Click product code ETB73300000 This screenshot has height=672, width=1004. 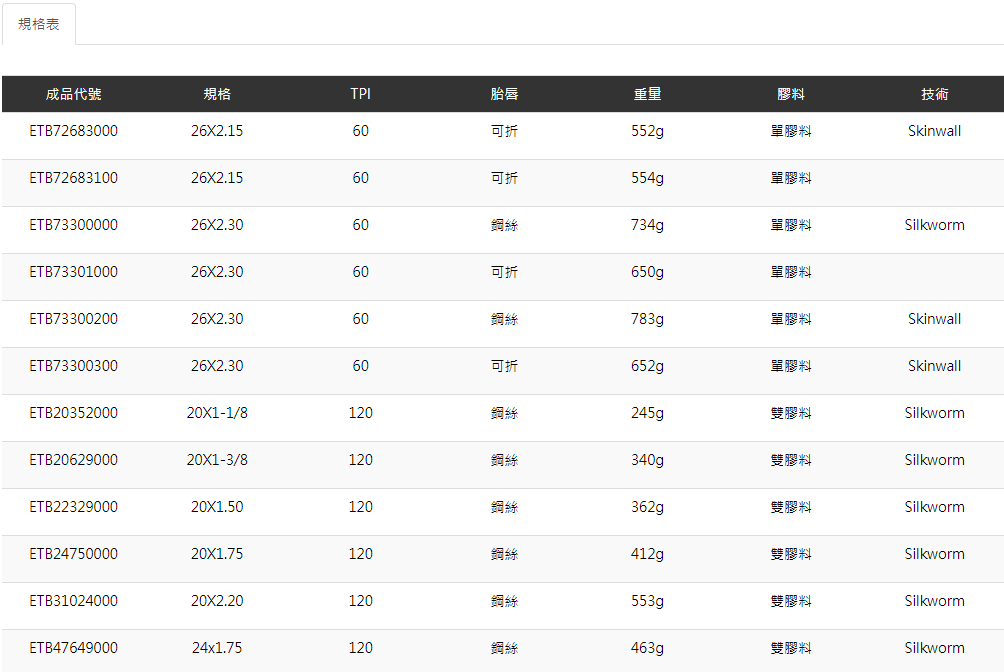click(73, 225)
